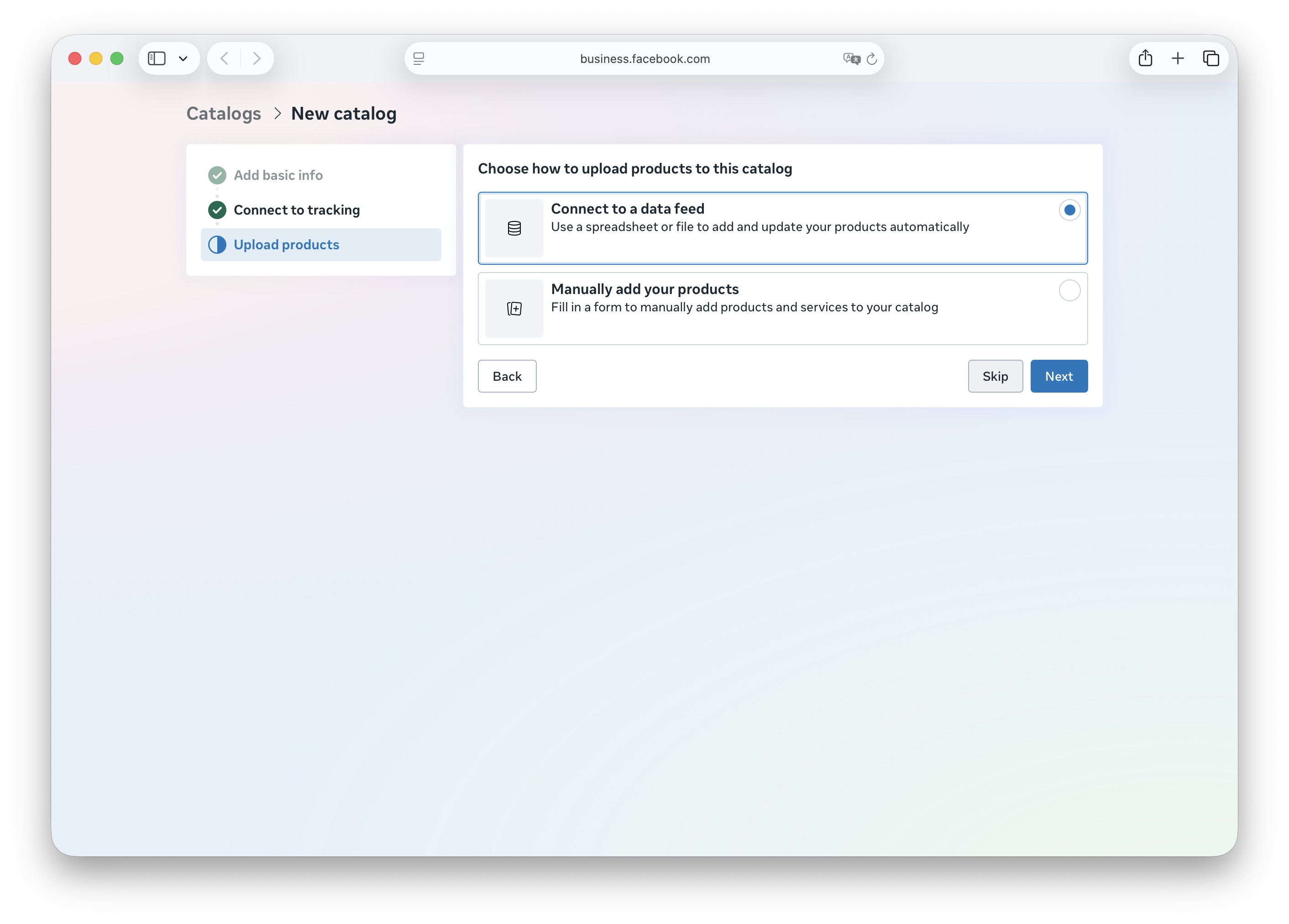The image size is (1289, 924).
Task: Click the Safari sidebar toggle icon
Action: click(157, 58)
